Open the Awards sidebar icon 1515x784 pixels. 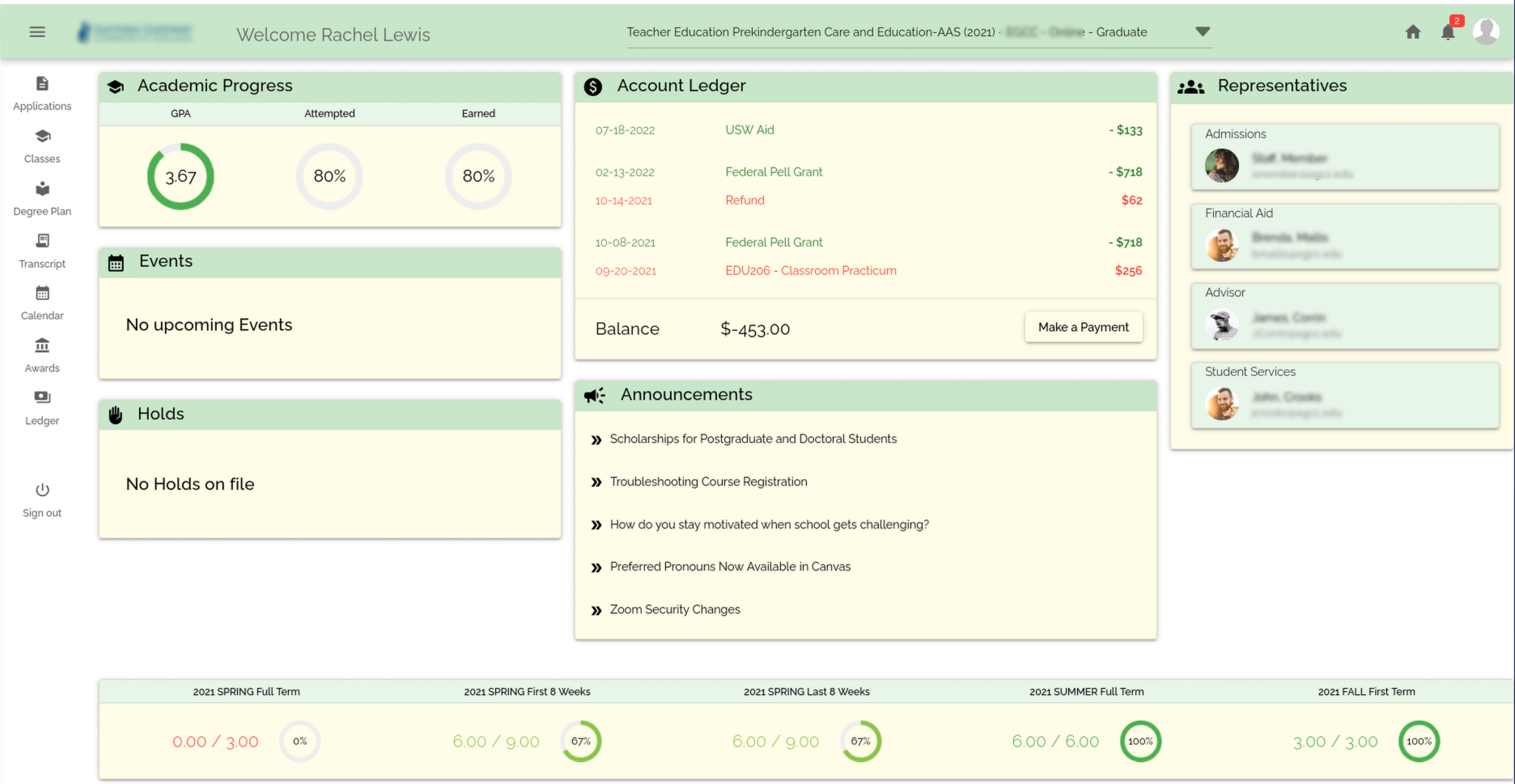click(x=42, y=355)
